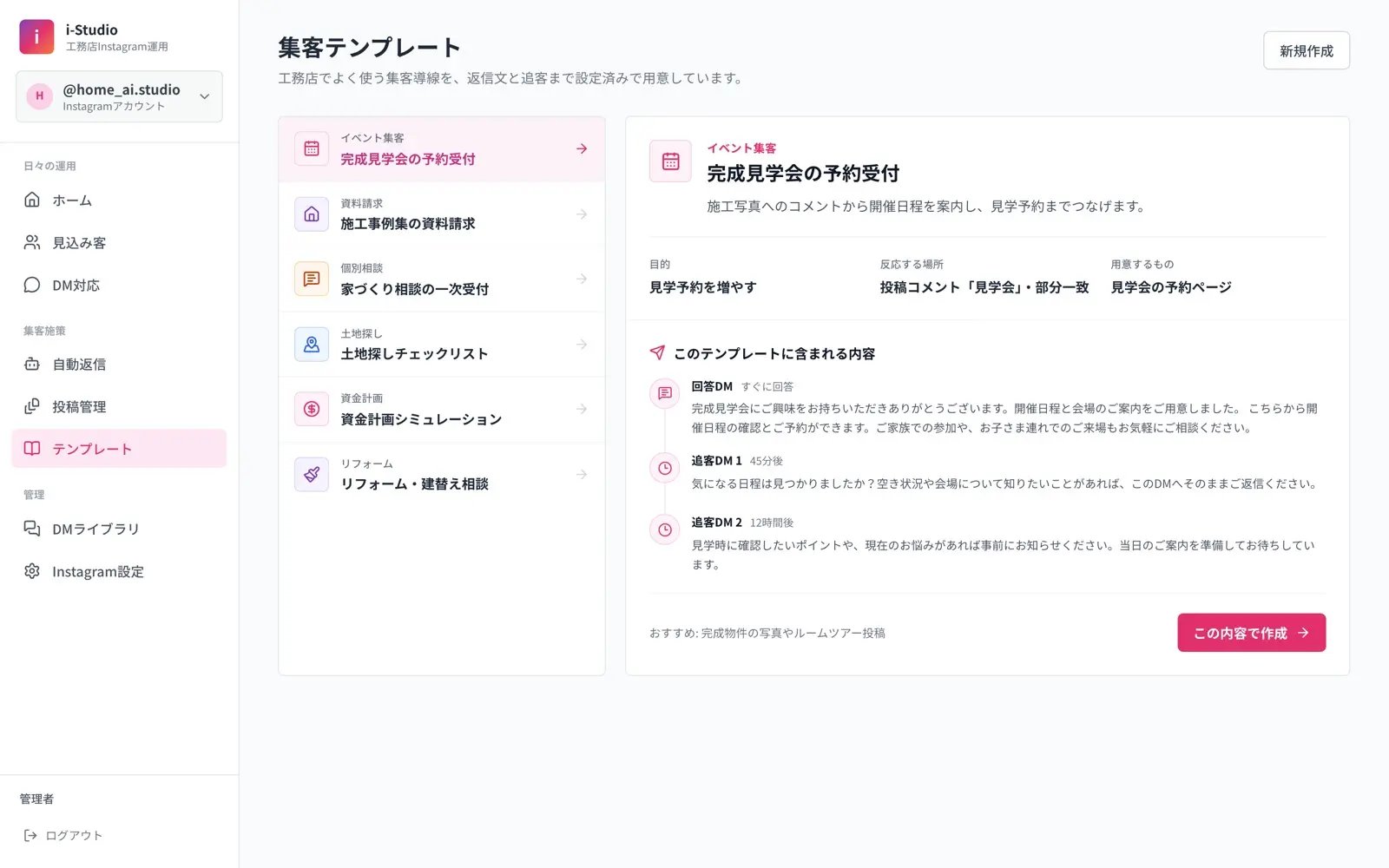Click the 見学予約を増やす text
1389x868 pixels.
coord(703,287)
